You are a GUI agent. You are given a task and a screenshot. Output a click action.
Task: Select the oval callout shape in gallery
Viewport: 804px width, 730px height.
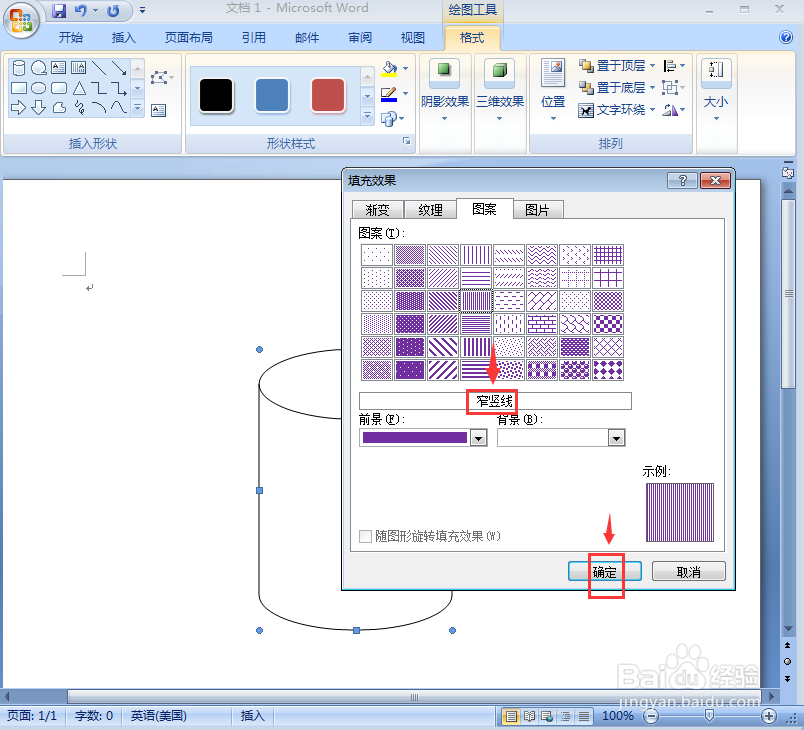(x=38, y=68)
